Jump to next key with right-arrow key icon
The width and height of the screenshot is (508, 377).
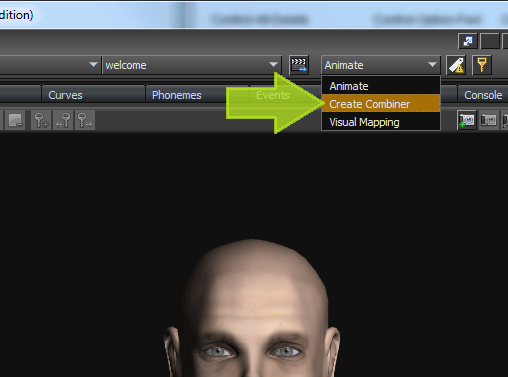click(x=85, y=120)
